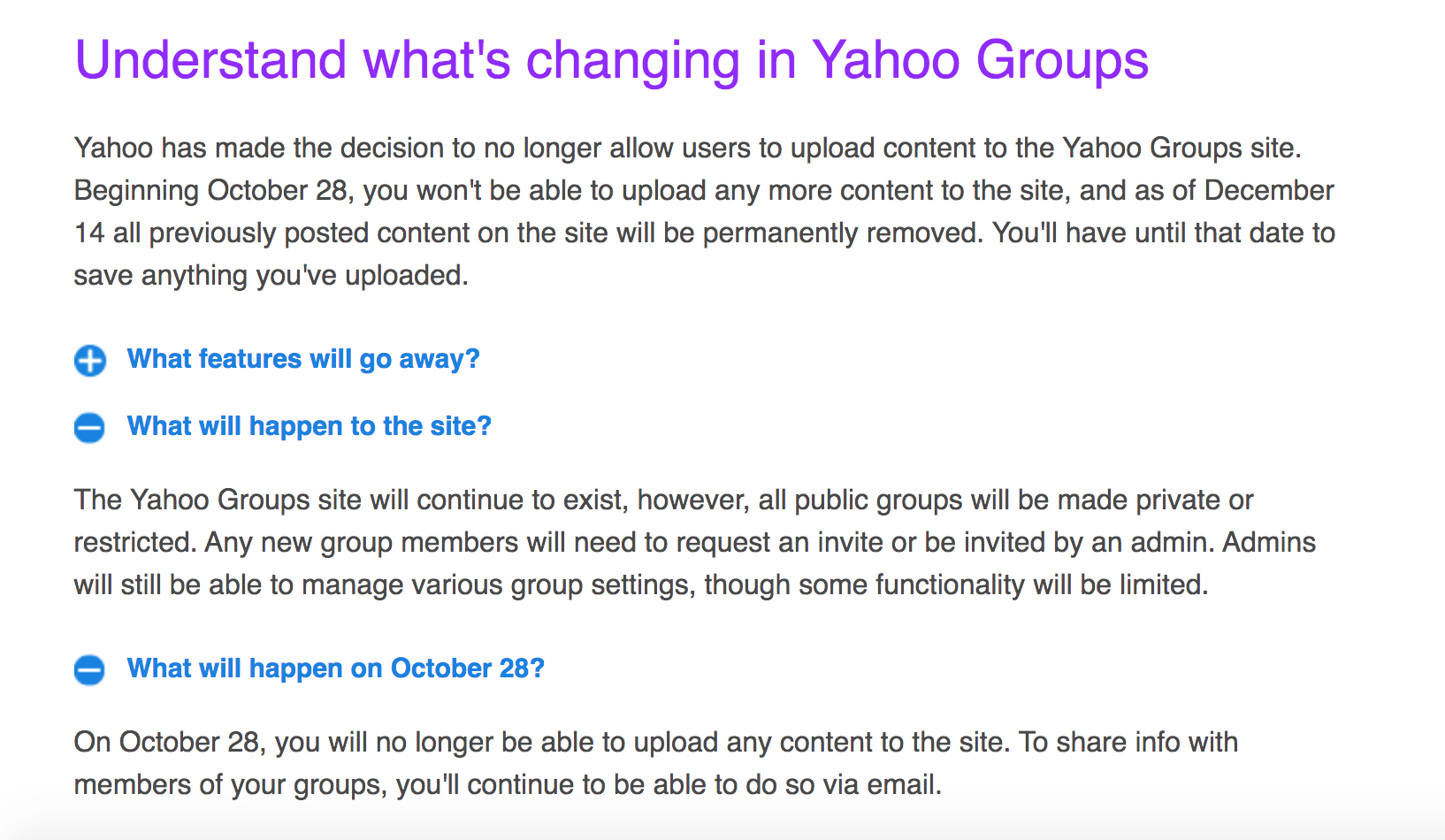
Task: Collapse "What will happen to the site?" section
Action: (309, 426)
